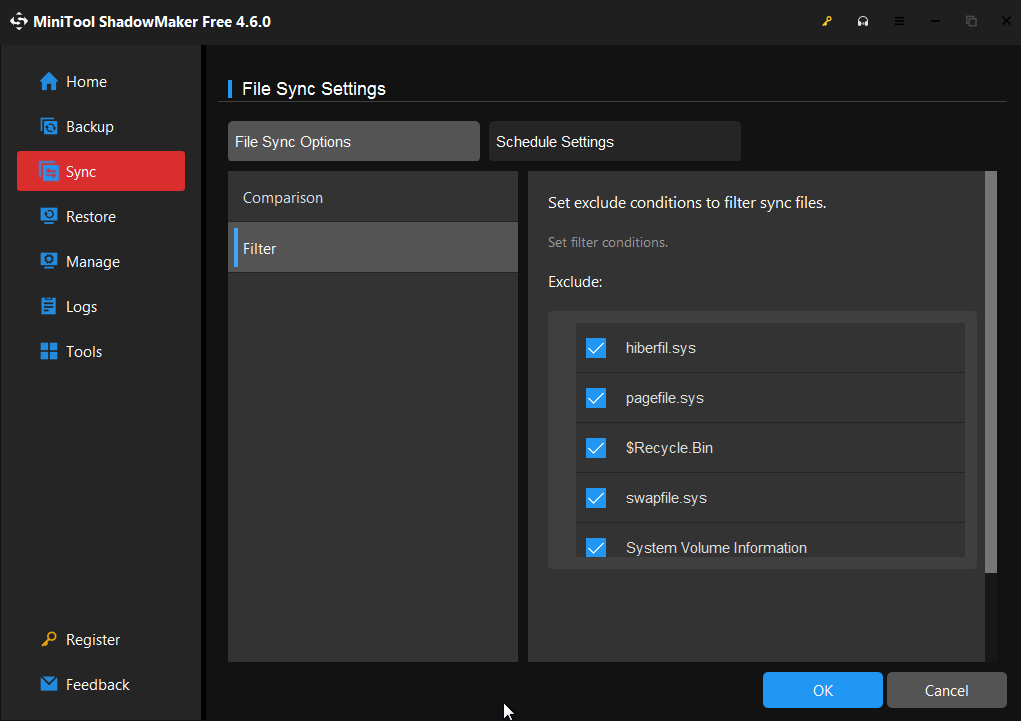The height and width of the screenshot is (721, 1021).
Task: Click the 'Exclude:' label
Action: coord(575,282)
